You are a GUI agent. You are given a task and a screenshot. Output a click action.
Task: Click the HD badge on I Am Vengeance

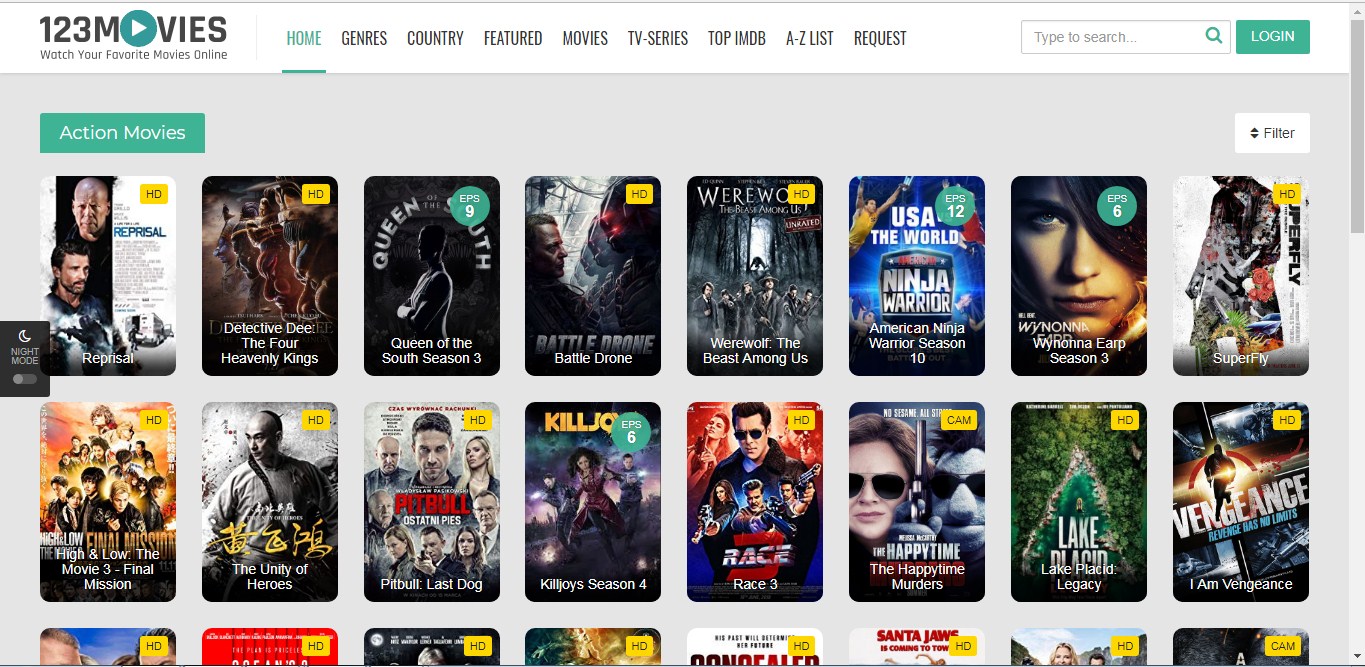coord(1287,420)
